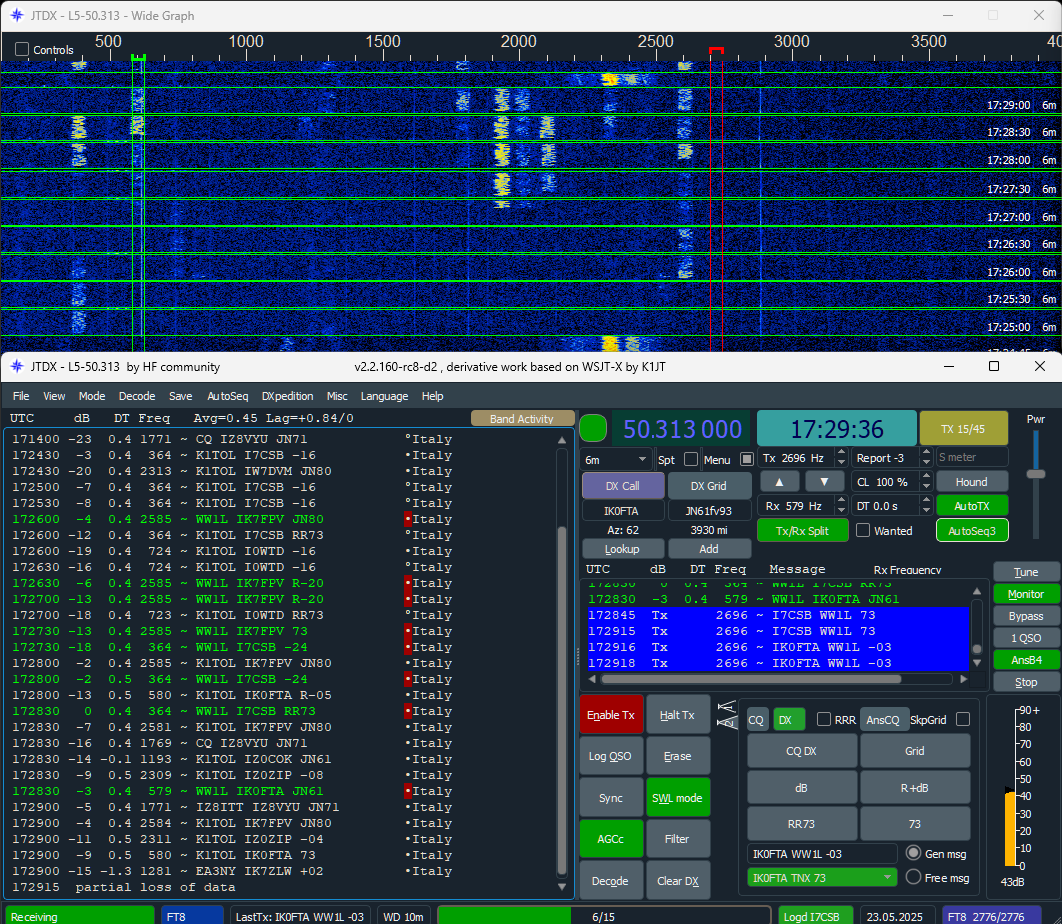
Task: Click the Tune button
Action: pyautogui.click(x=1025, y=572)
